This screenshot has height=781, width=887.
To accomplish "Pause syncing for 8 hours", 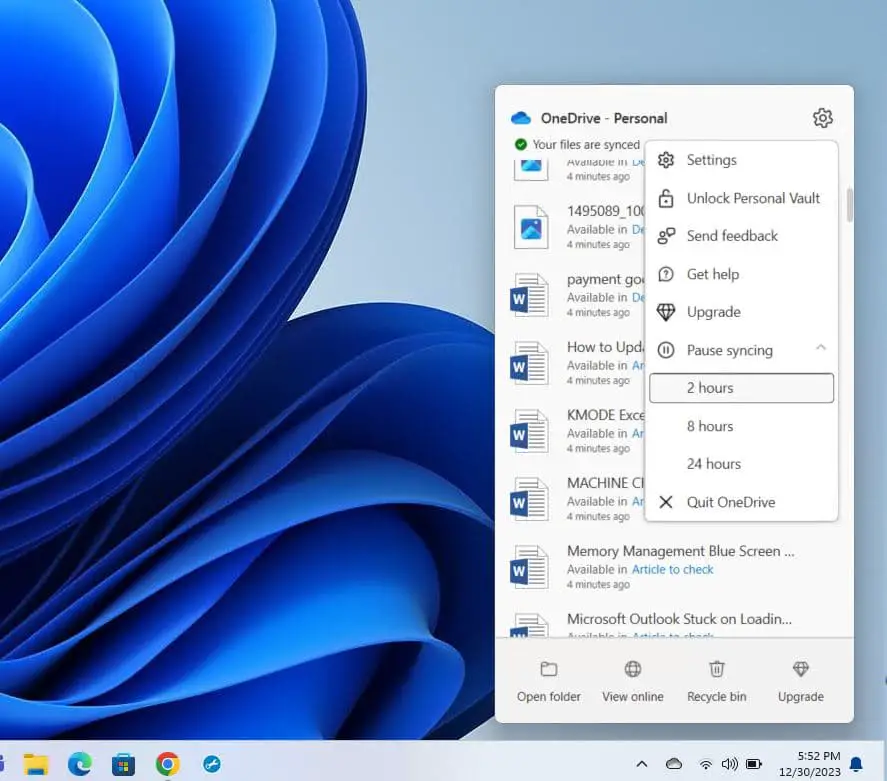I will coord(742,426).
